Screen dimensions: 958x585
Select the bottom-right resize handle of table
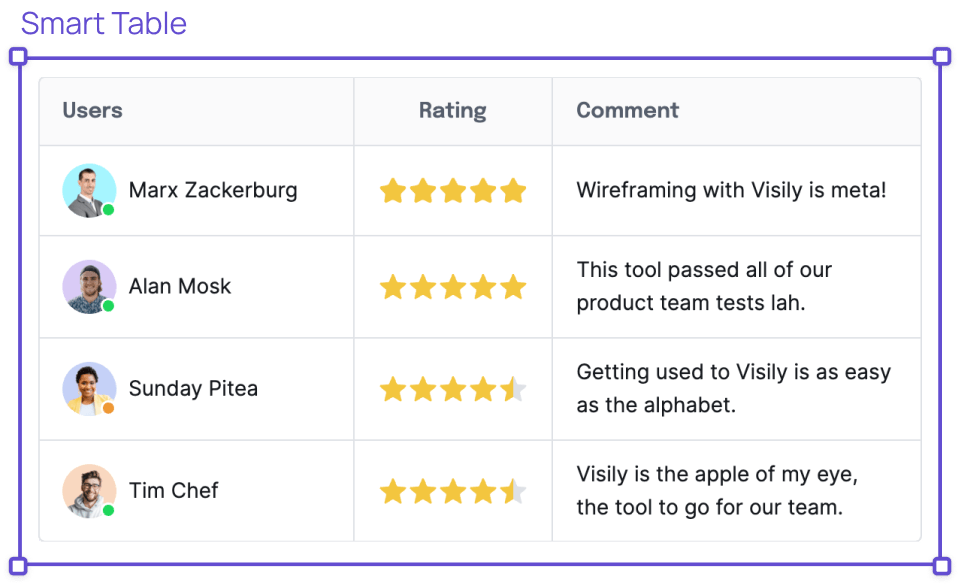942,566
